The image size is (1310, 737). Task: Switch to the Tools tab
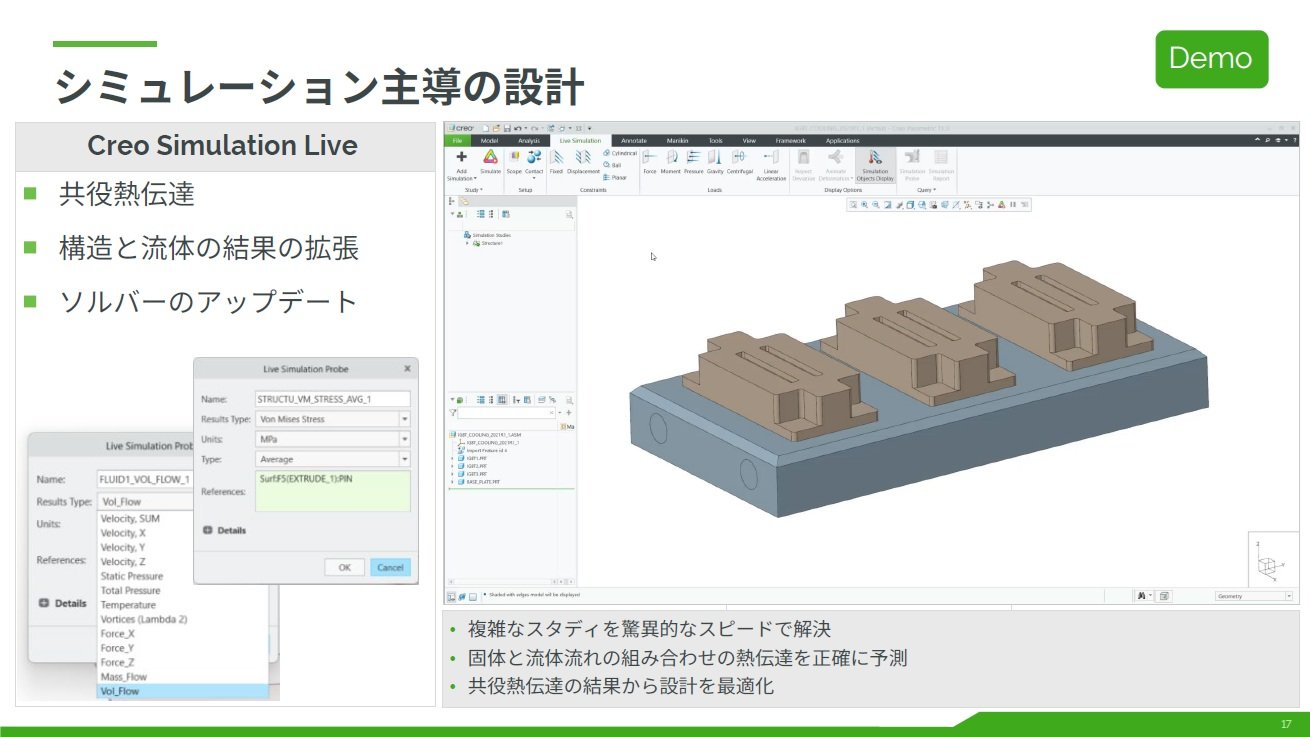(x=715, y=141)
